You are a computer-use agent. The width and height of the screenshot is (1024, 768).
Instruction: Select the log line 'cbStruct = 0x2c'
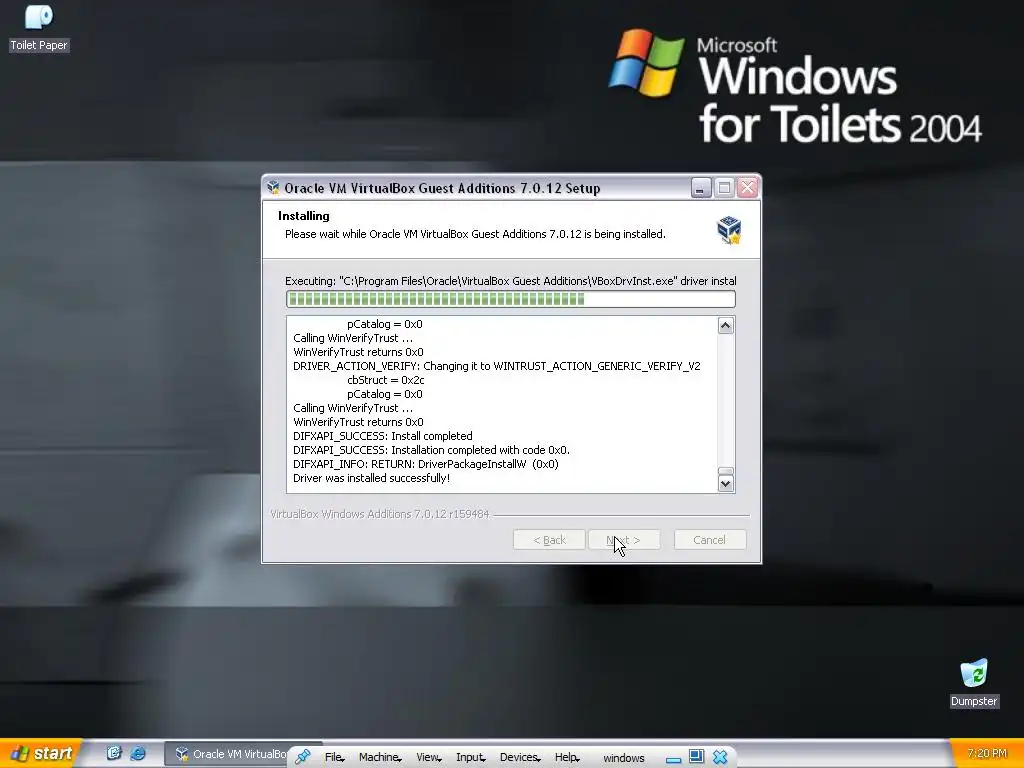pos(386,379)
